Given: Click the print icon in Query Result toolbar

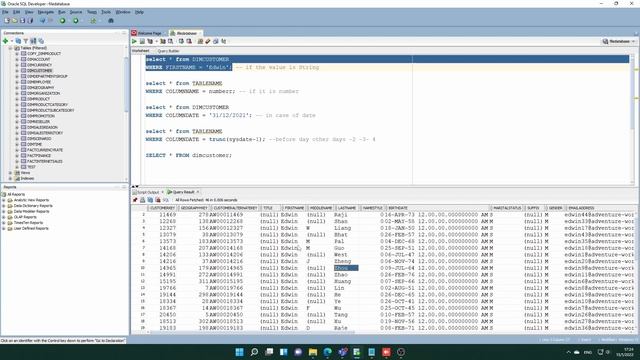Looking at the screenshot, I should pyautogui.click(x=142, y=200).
